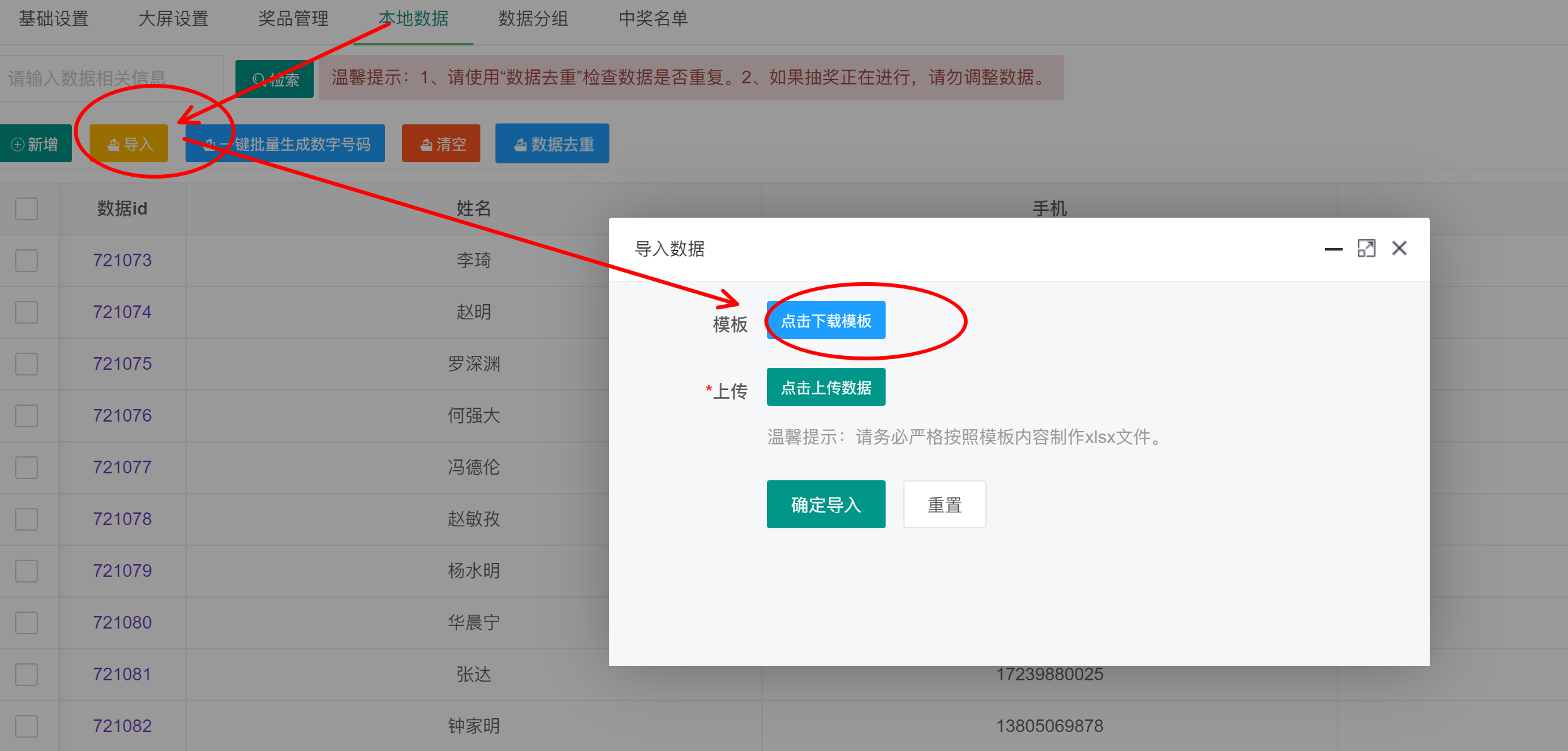This screenshot has height=751, width=1568.
Task: Check the checkbox for row 721078
Action: pos(27,519)
